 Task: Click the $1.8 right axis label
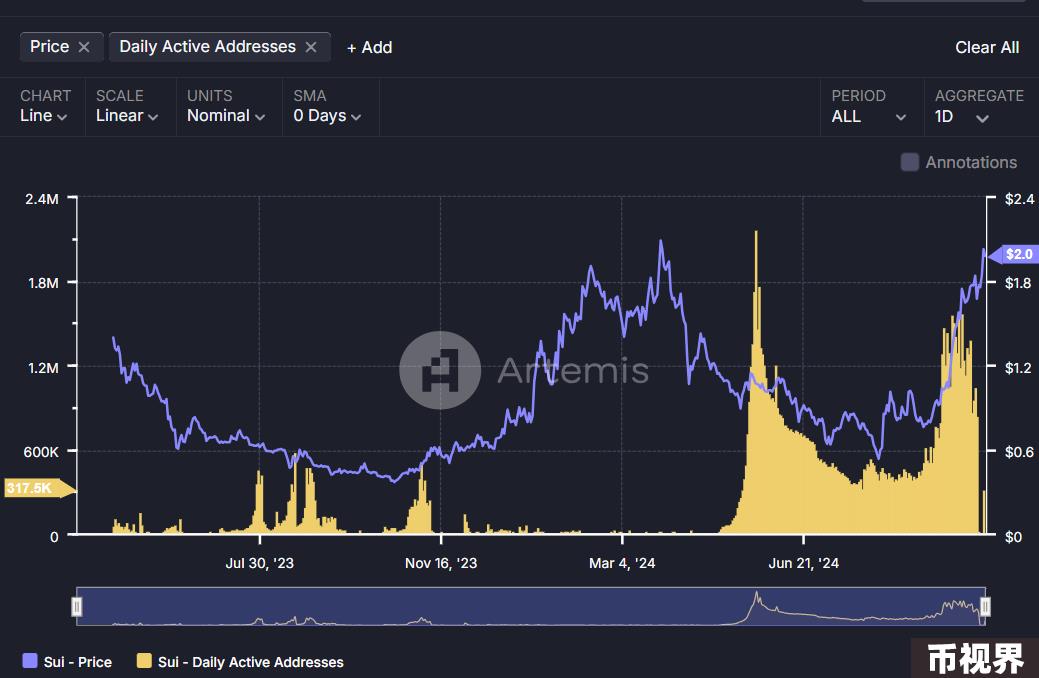pos(1018,283)
